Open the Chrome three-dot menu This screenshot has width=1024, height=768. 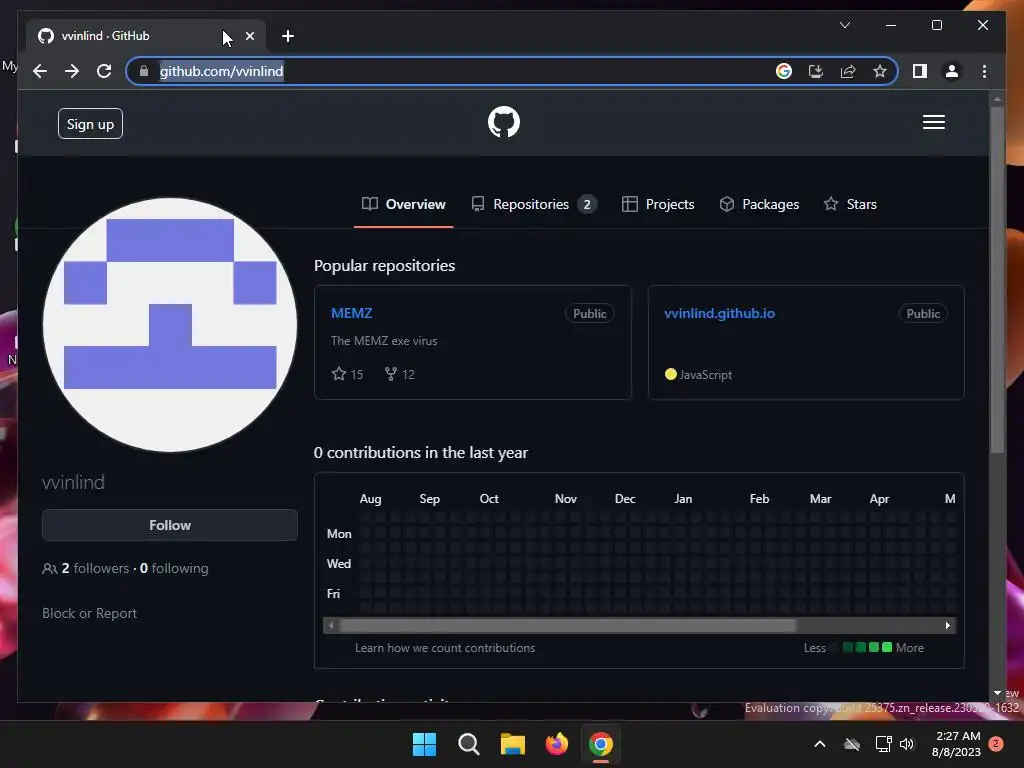pos(984,71)
